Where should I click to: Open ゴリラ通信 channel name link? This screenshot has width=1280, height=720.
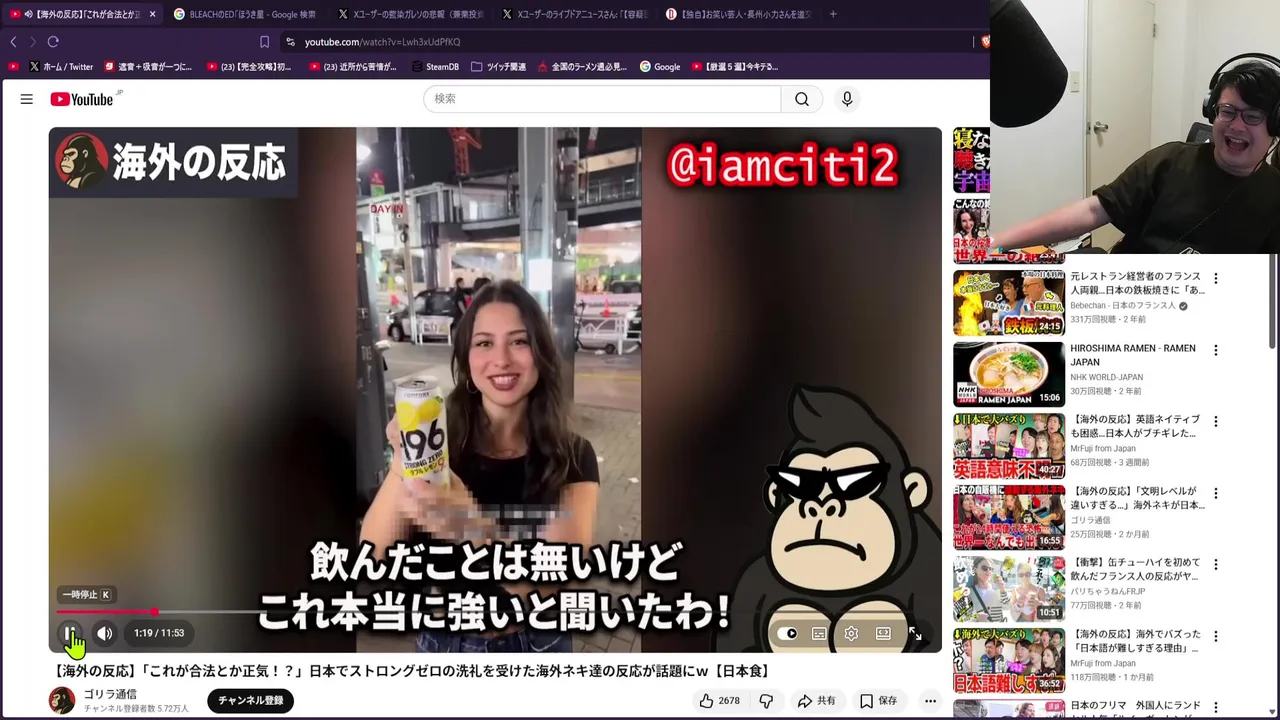pos(110,694)
